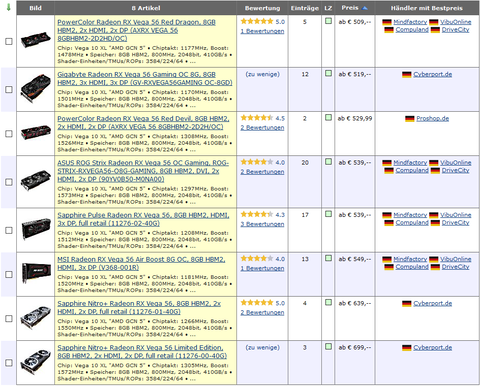Image resolution: width=480 pixels, height=386 pixels.
Task: Click the LZ availability square for PowerColor Red Dragon
Action: 328,21
